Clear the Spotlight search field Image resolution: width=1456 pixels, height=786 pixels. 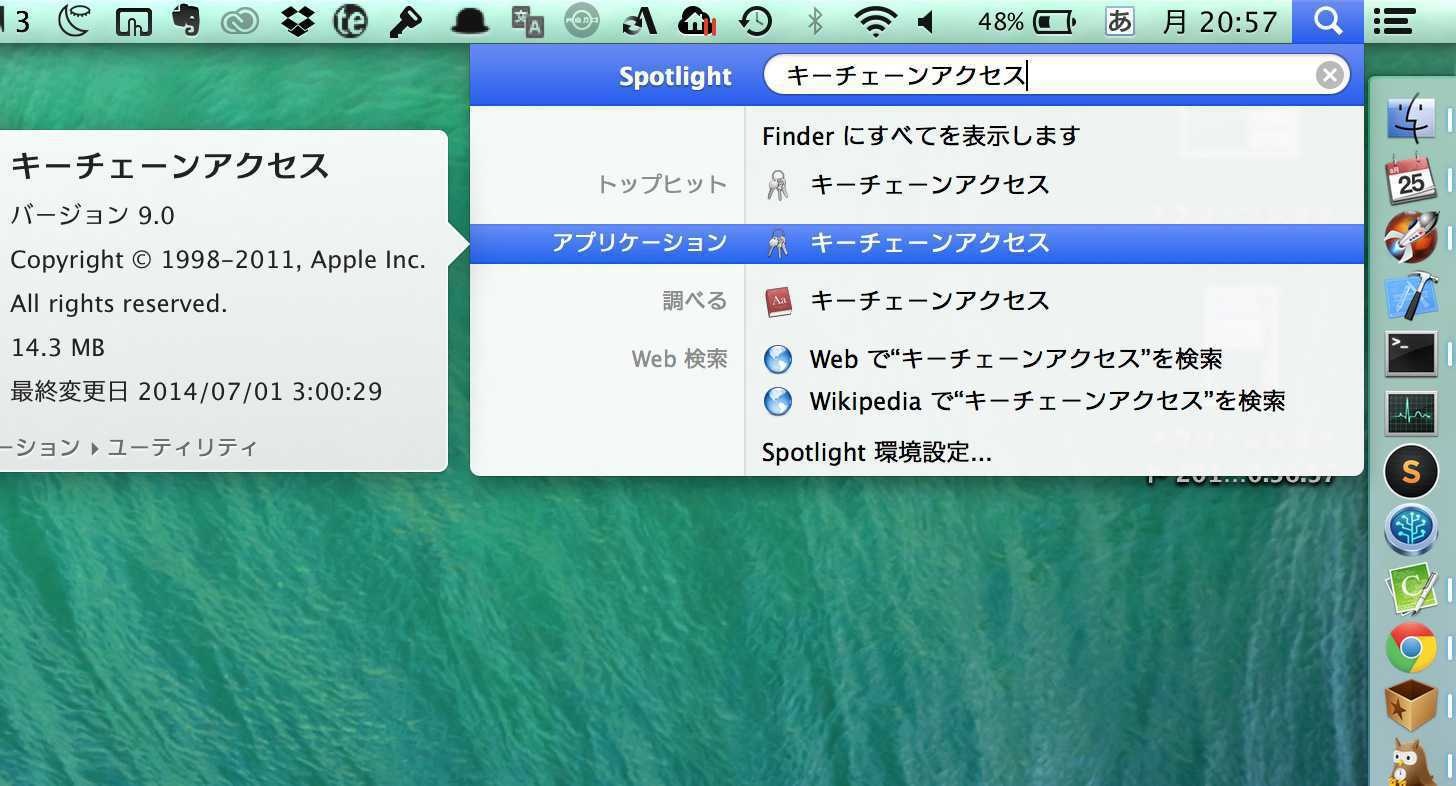click(1329, 75)
